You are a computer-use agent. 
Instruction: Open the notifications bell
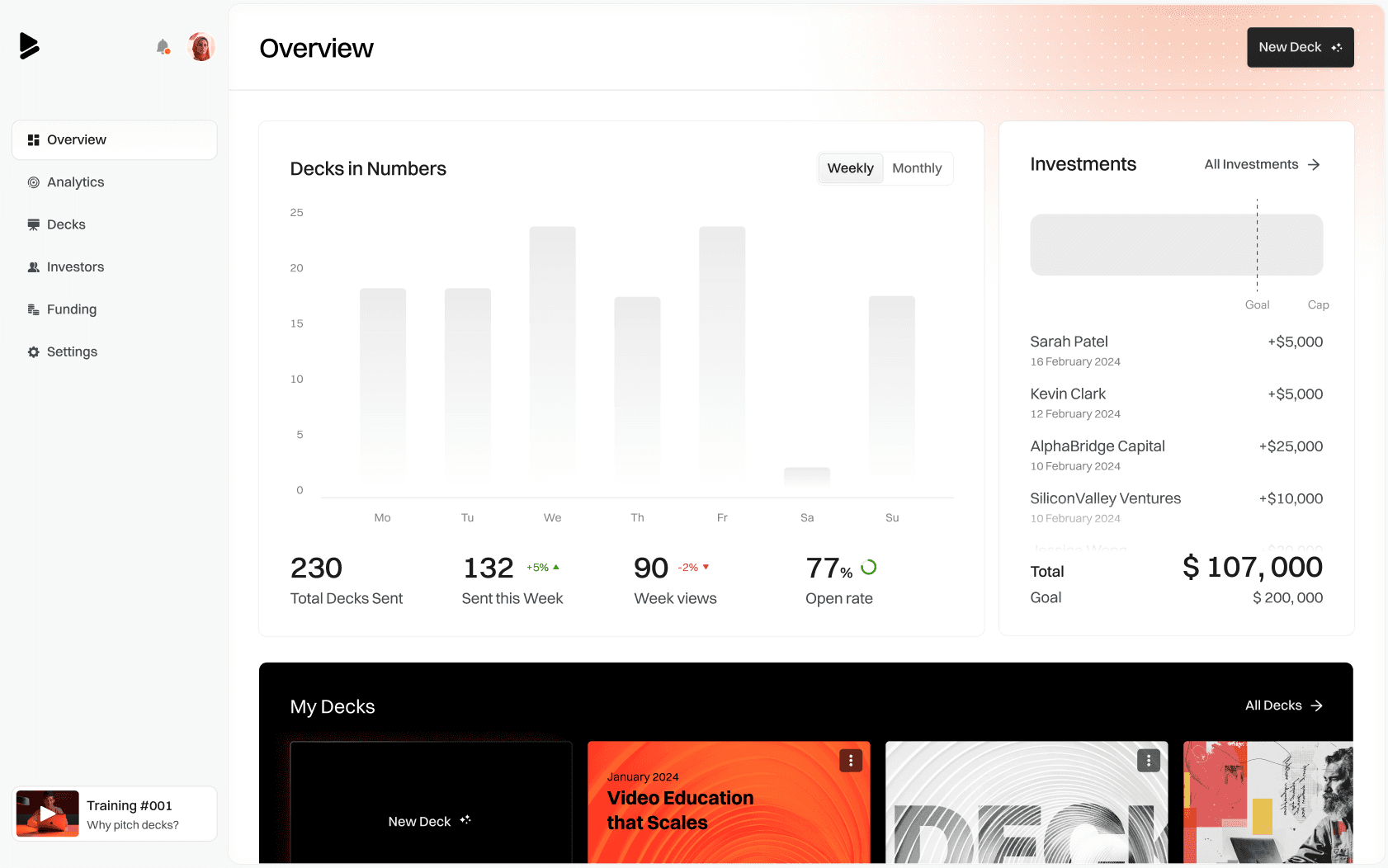coord(162,46)
